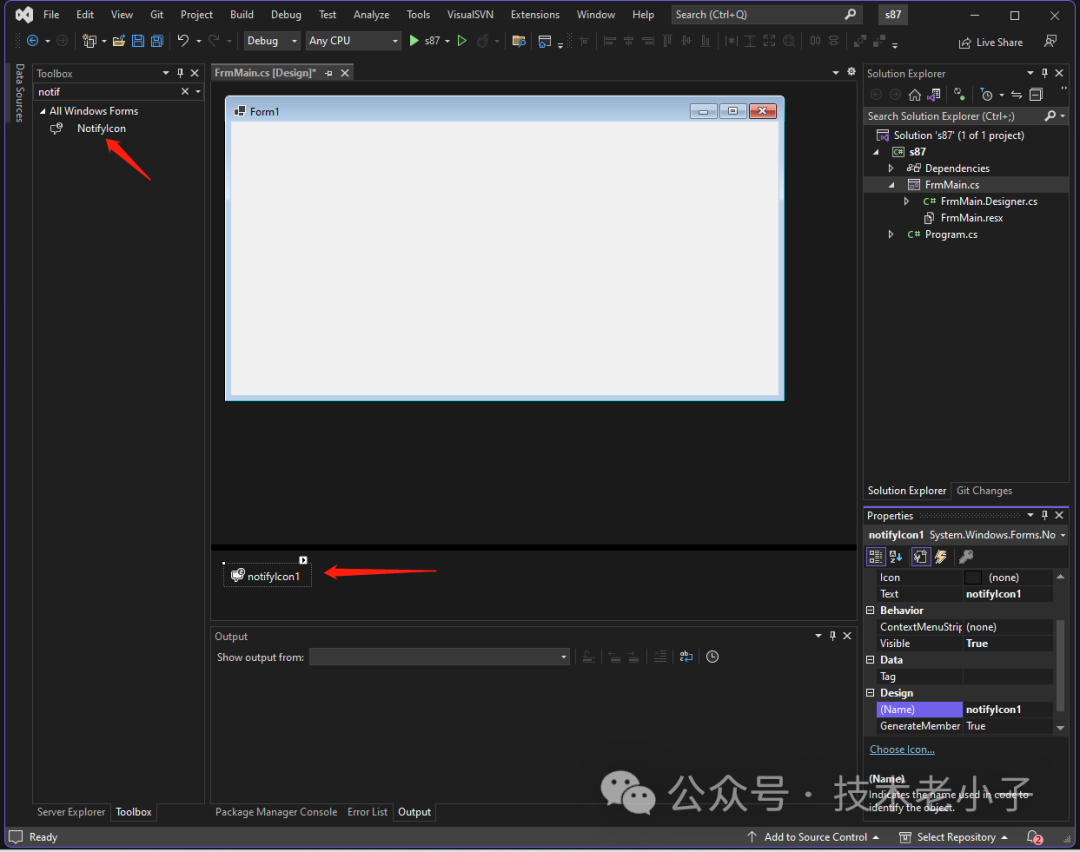The width and height of the screenshot is (1080, 852).
Task: Open the Any CPU platform dropdown
Action: click(352, 41)
